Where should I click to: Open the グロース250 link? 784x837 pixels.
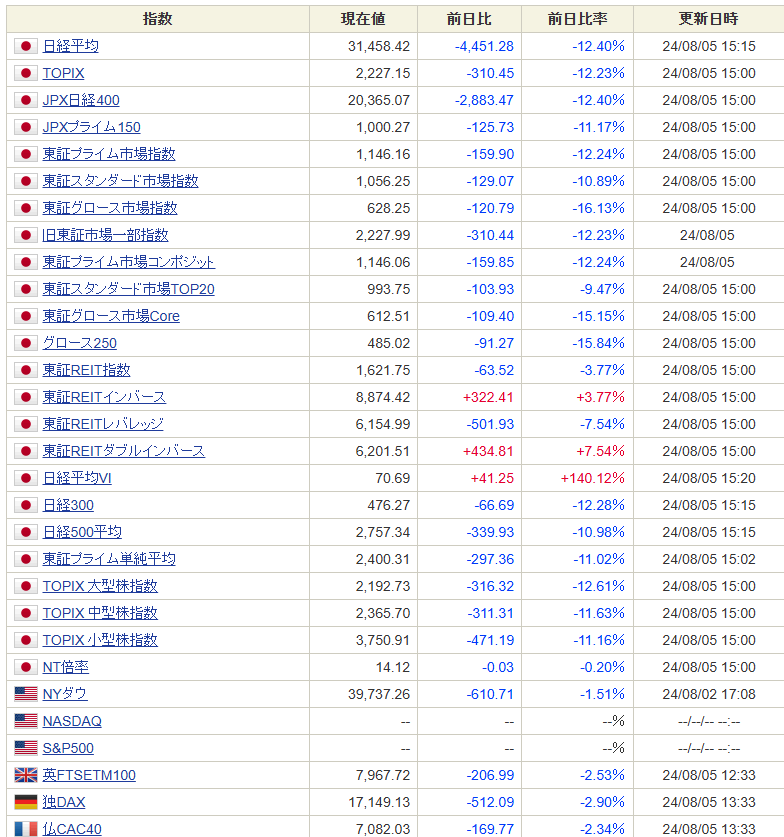point(80,343)
